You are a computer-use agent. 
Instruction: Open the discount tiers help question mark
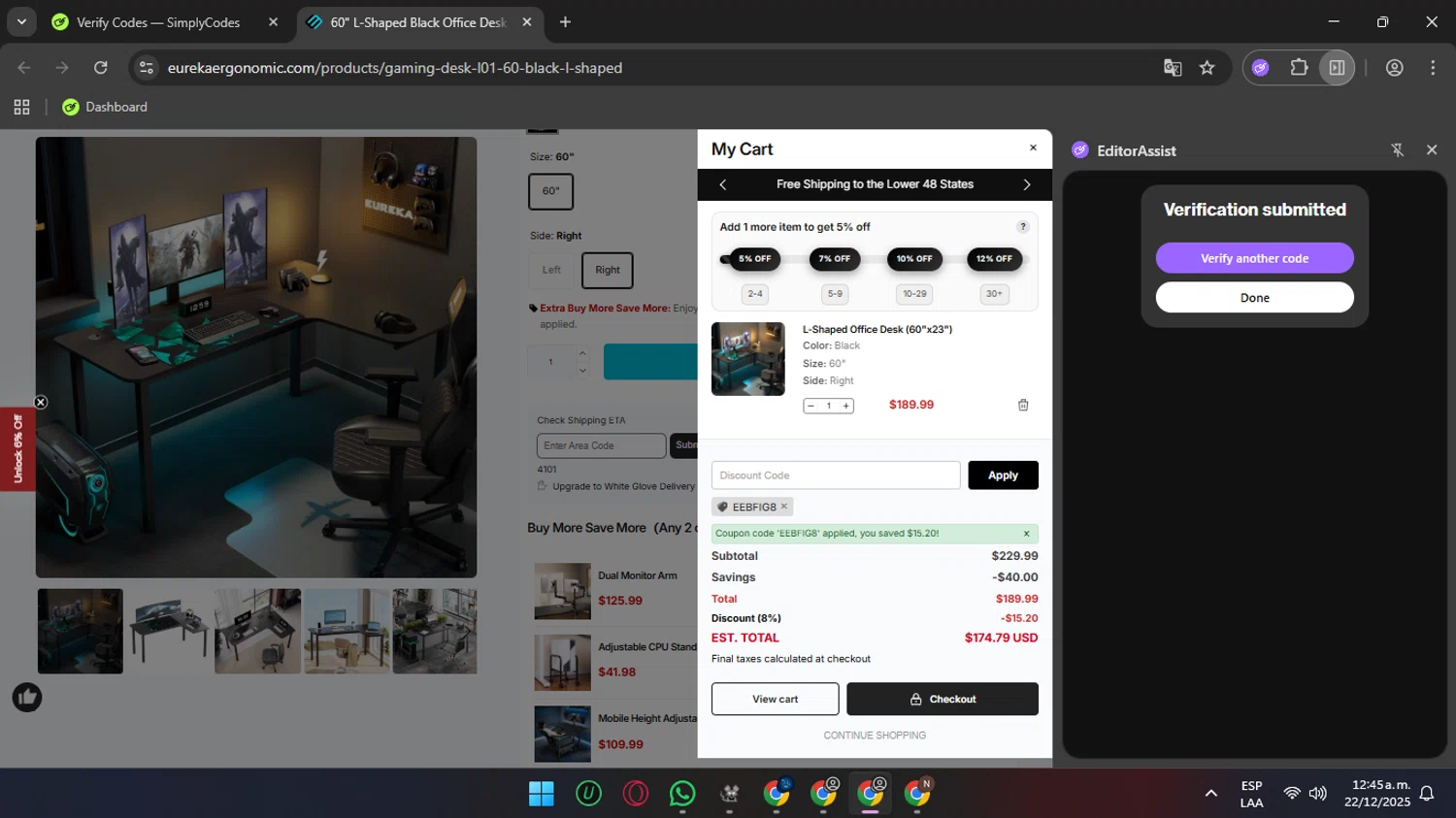point(1022,227)
